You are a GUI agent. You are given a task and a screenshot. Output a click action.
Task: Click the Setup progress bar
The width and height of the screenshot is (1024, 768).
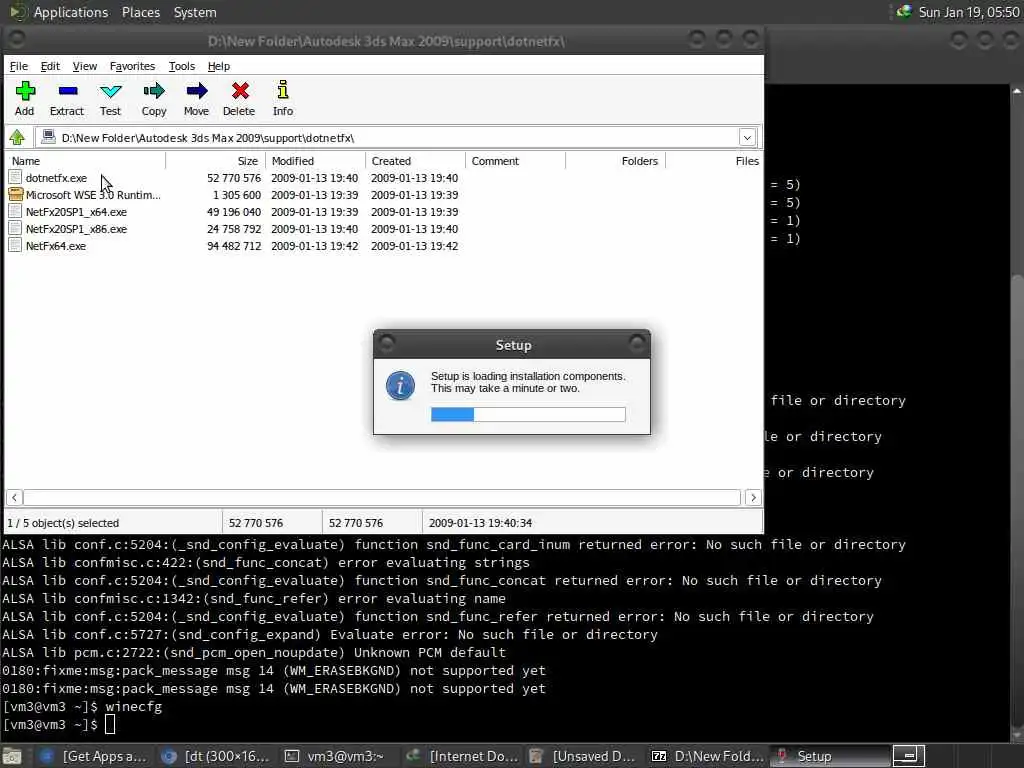pos(528,414)
